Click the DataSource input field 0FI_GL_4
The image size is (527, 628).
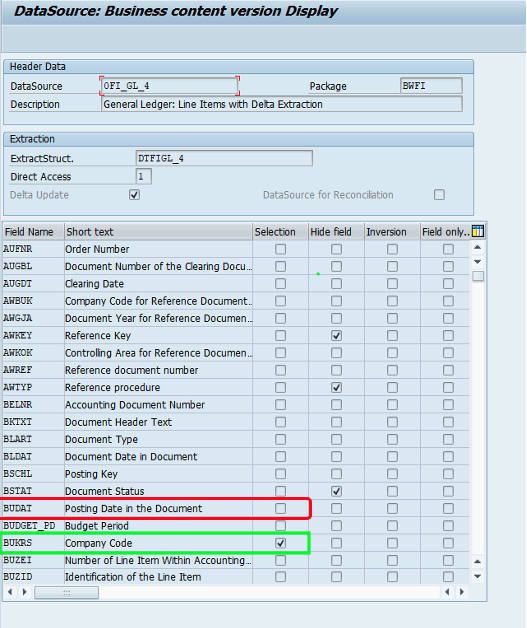(169, 86)
